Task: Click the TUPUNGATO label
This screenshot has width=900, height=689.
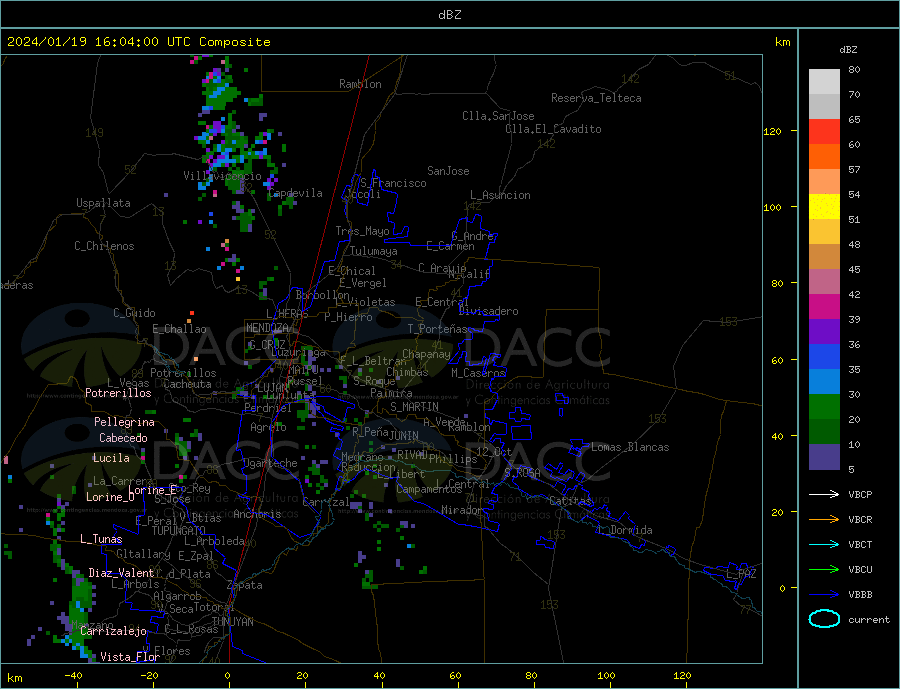Action: [x=178, y=531]
